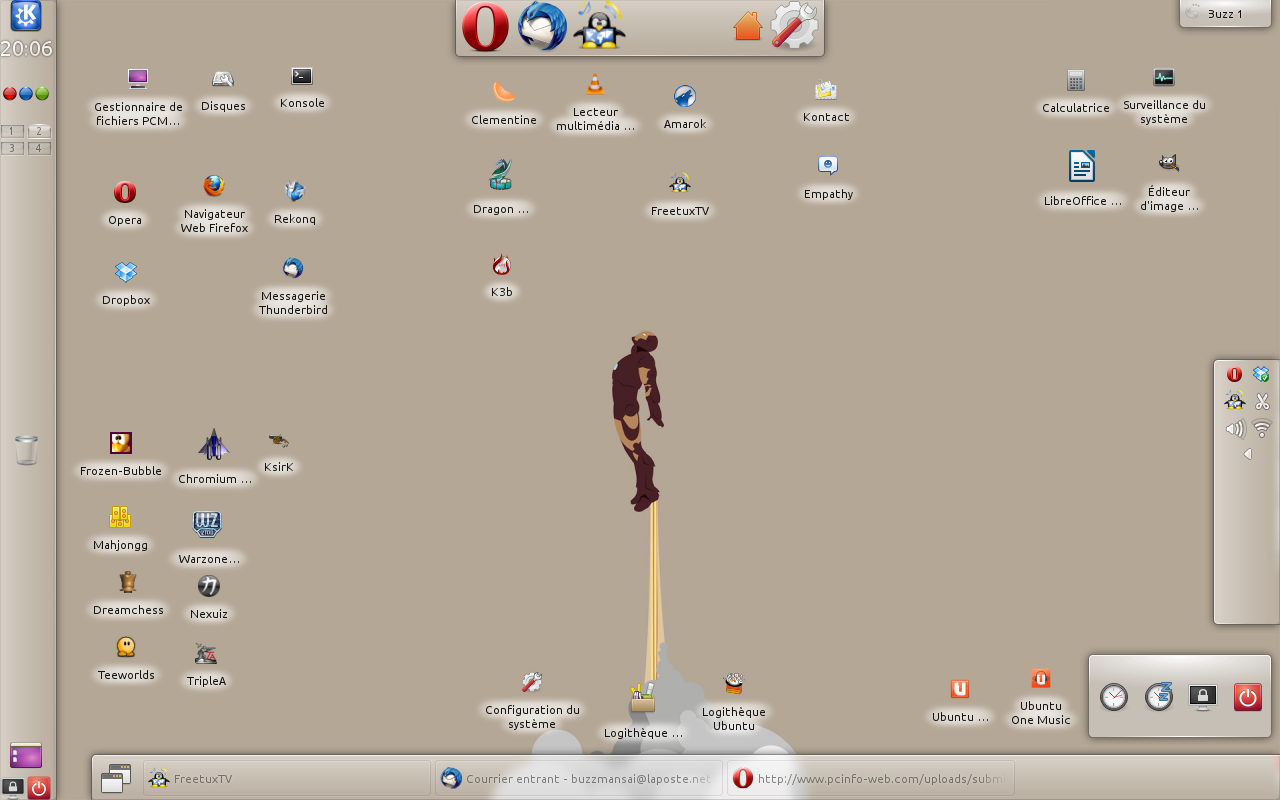
Task: Launch K3b disc burner
Action: [x=501, y=265]
